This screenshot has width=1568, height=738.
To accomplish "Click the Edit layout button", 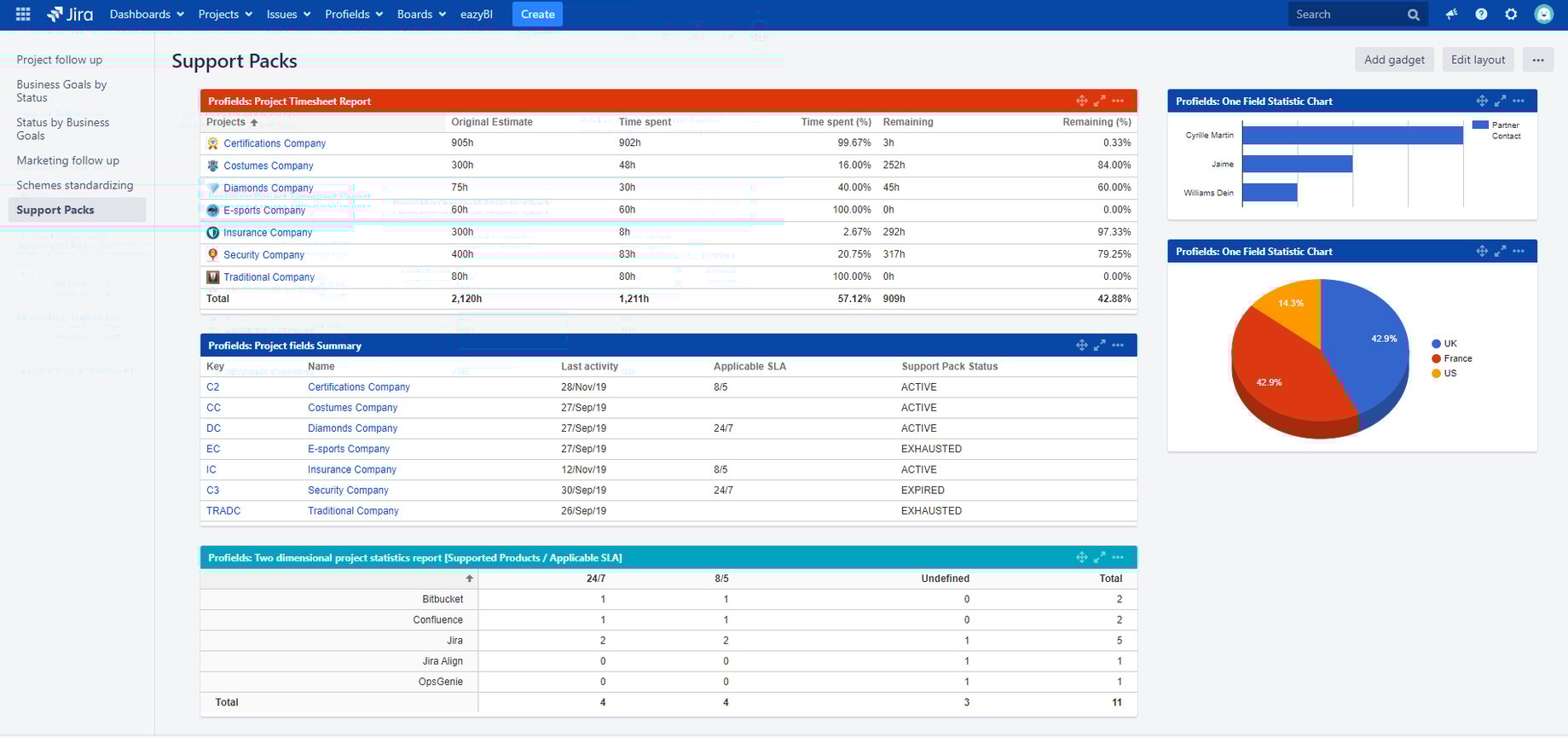I will [1478, 60].
